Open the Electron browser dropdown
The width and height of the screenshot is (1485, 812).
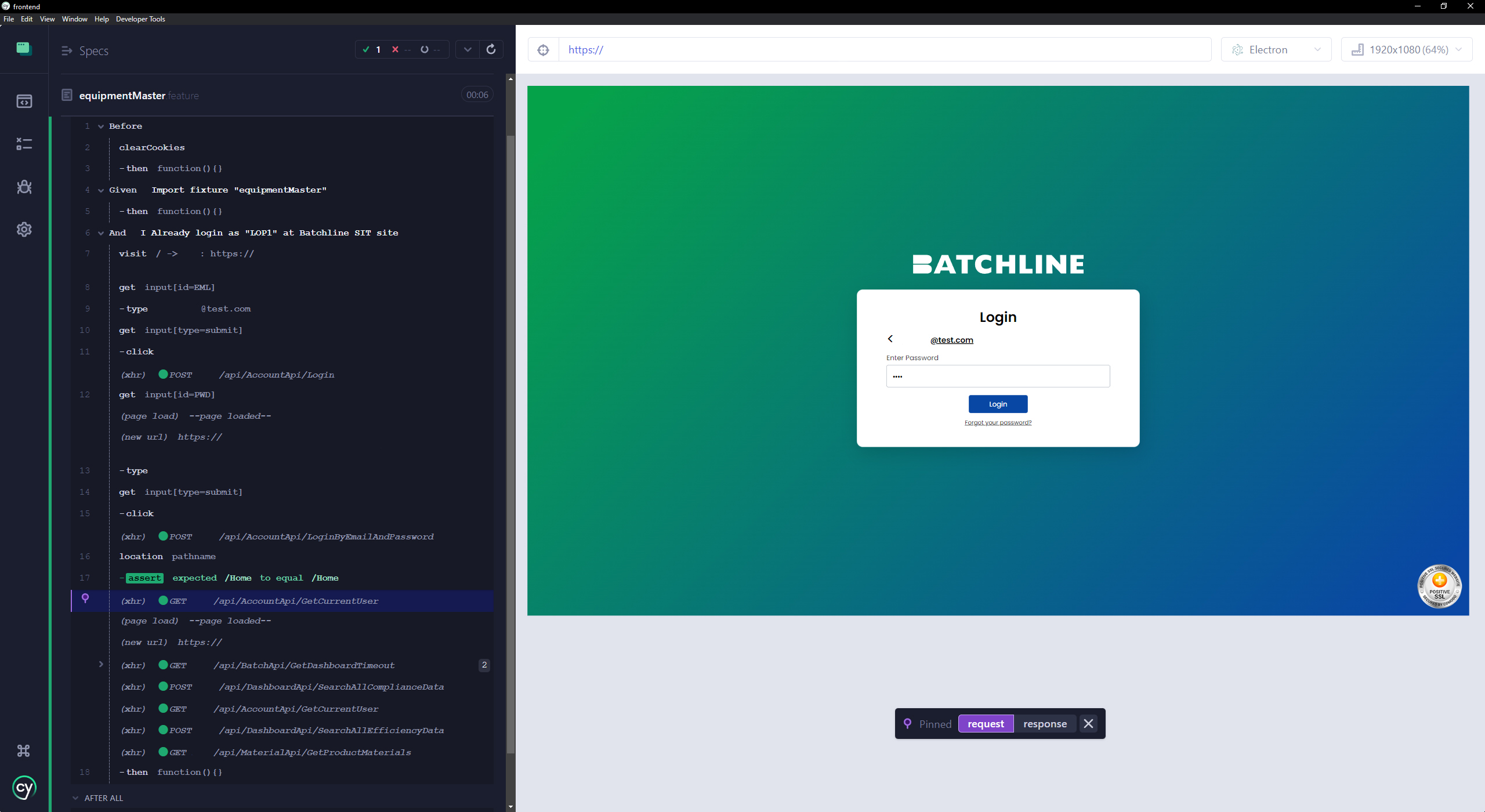click(1276, 50)
